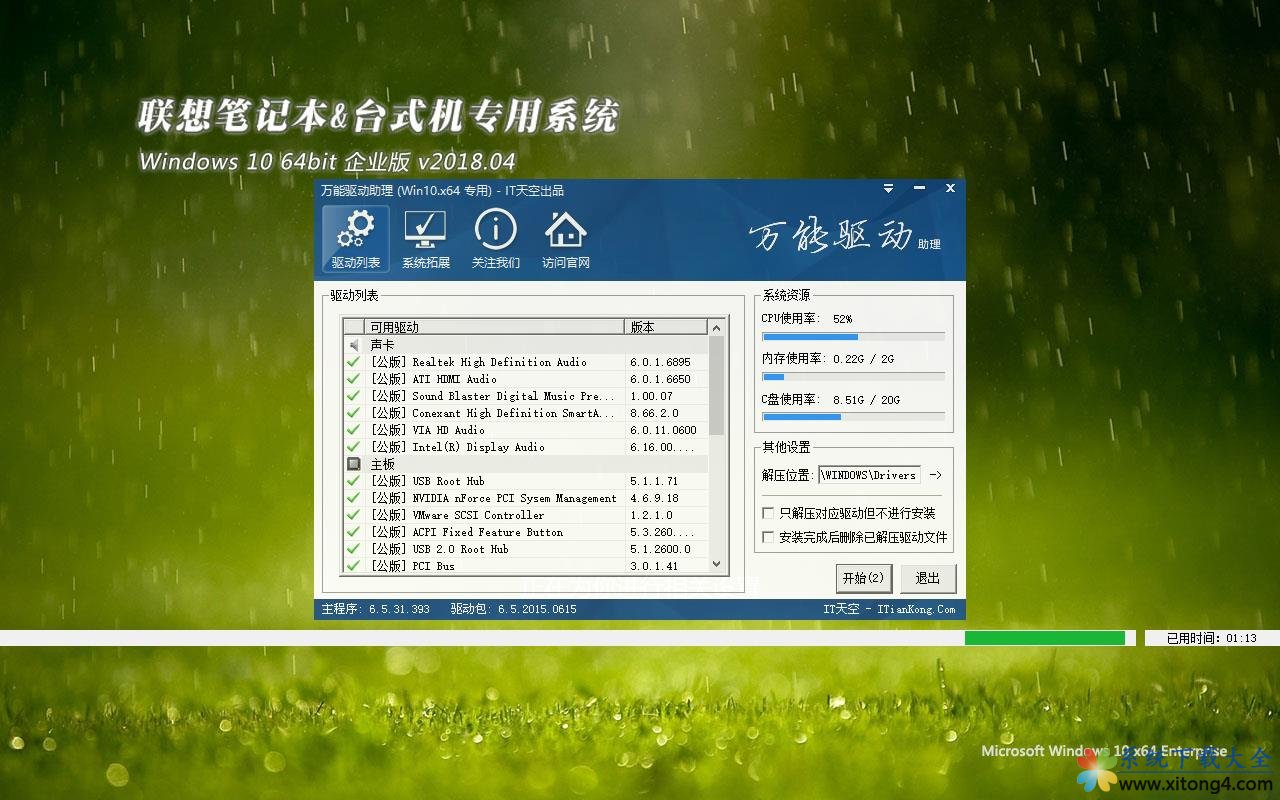
Task: Enable the 只解压对应驱动但不进行安装 checkbox
Action: coord(767,513)
